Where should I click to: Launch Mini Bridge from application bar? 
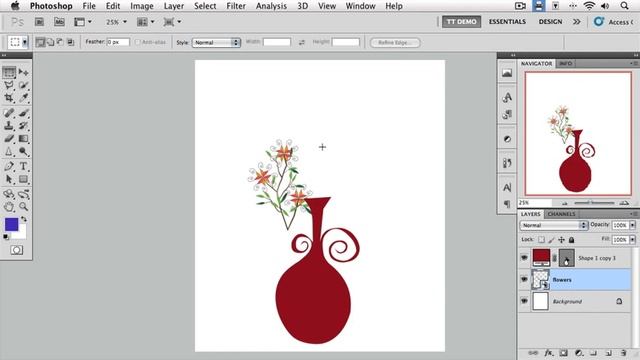[59, 22]
